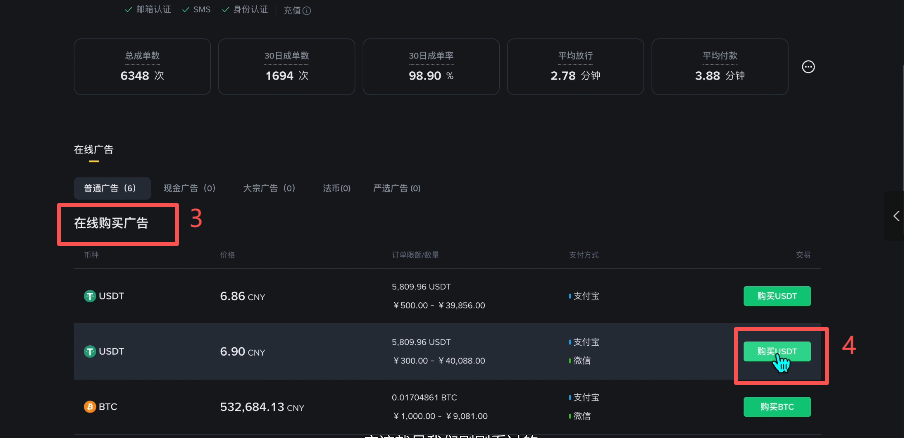Switch to the 现金广告 (0) tab
The width and height of the screenshot is (904, 438).
pyautogui.click(x=189, y=188)
